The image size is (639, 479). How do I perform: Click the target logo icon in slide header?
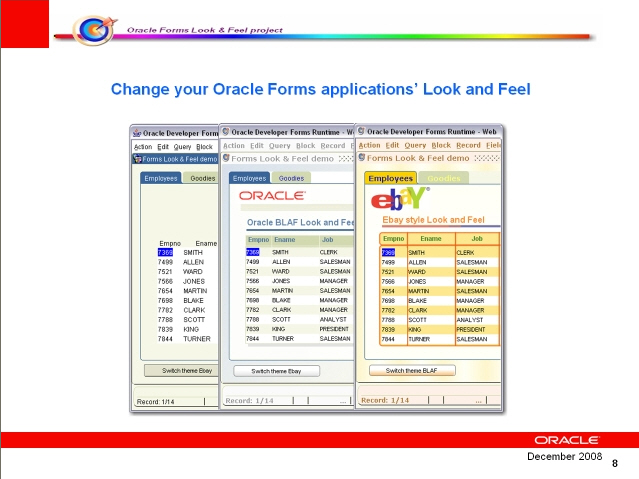(x=94, y=30)
